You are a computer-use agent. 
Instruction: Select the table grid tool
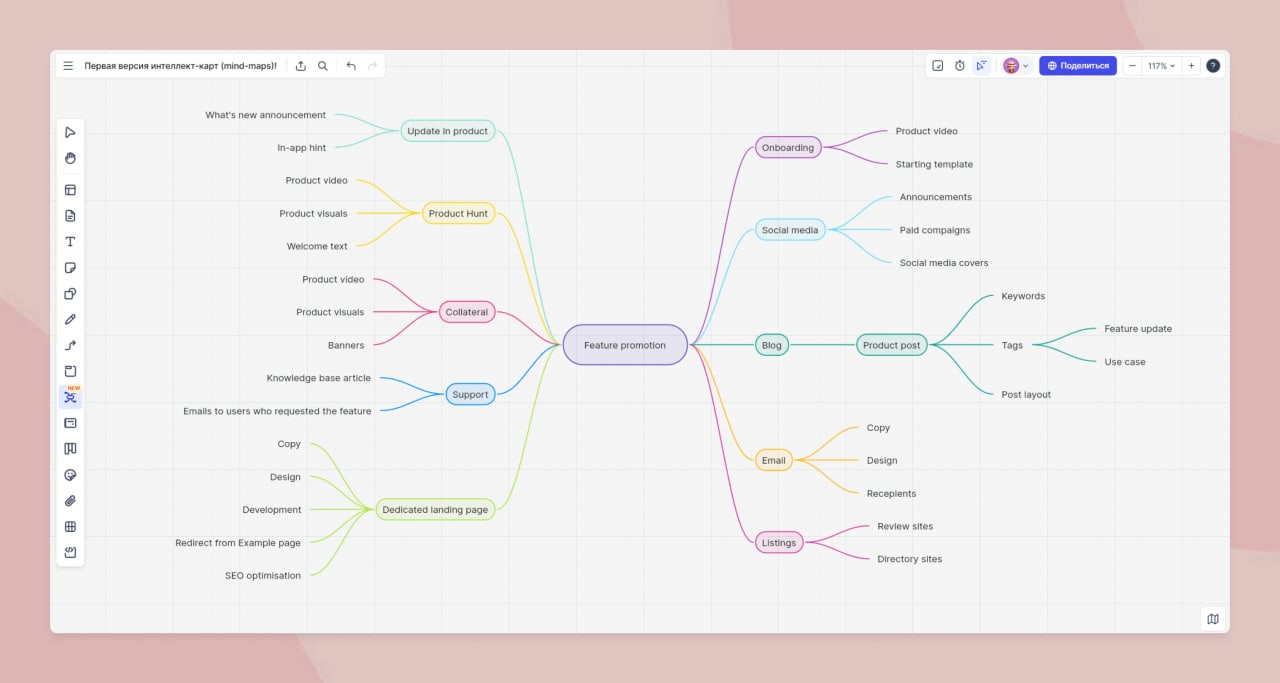click(70, 527)
